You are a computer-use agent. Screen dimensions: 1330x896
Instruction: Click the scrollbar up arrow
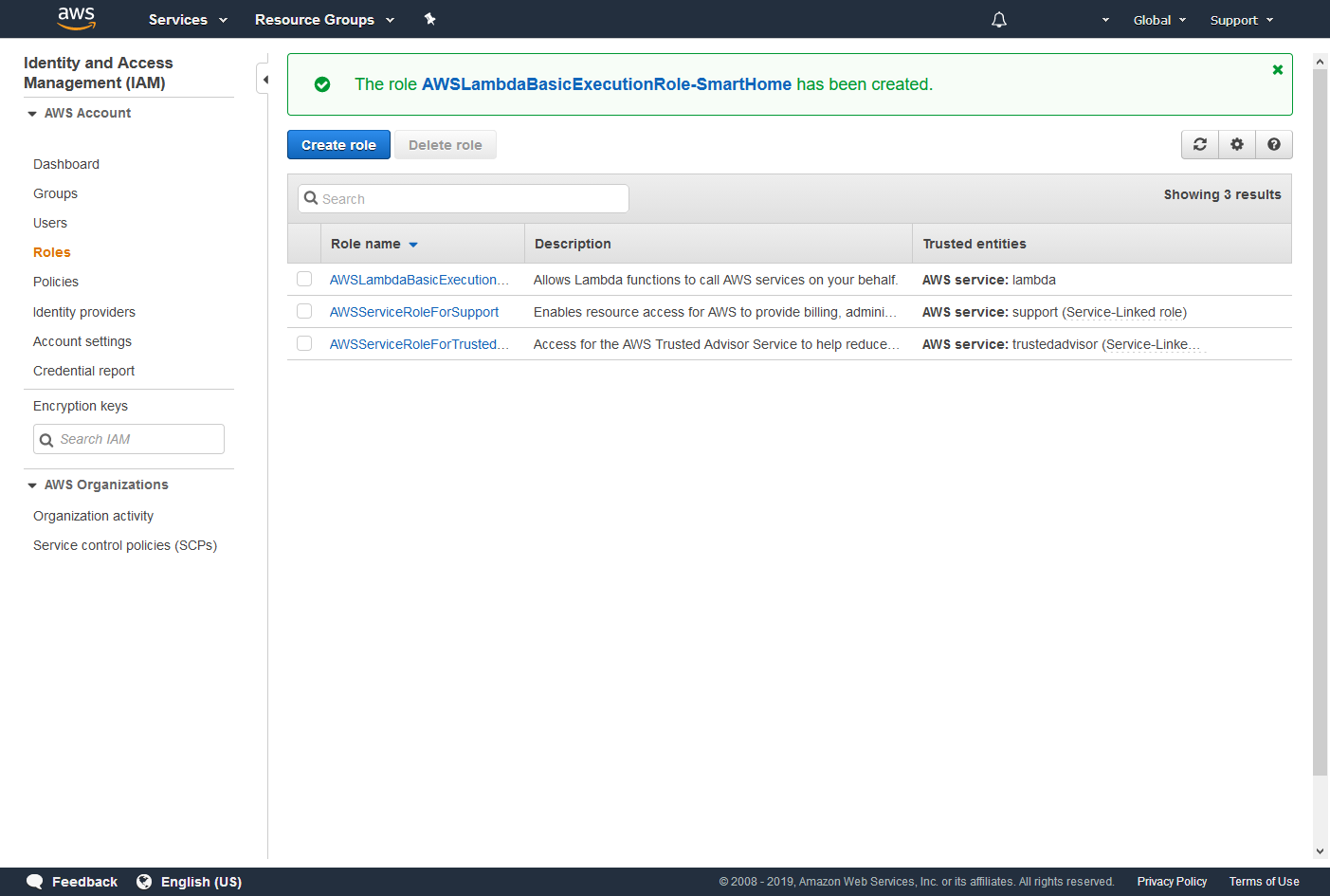(1320, 62)
